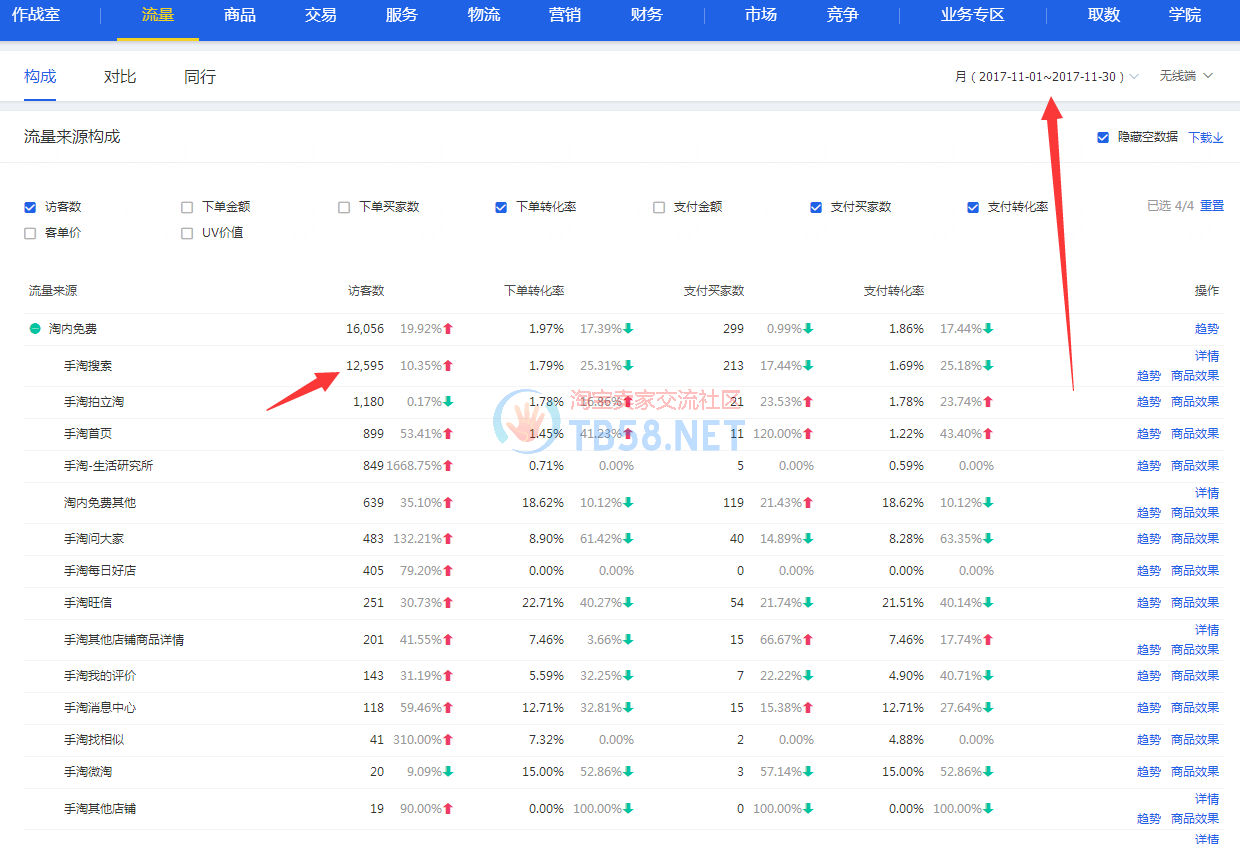
Task: Open 商品效果 for 手淘微淘 row
Action: 1195,772
